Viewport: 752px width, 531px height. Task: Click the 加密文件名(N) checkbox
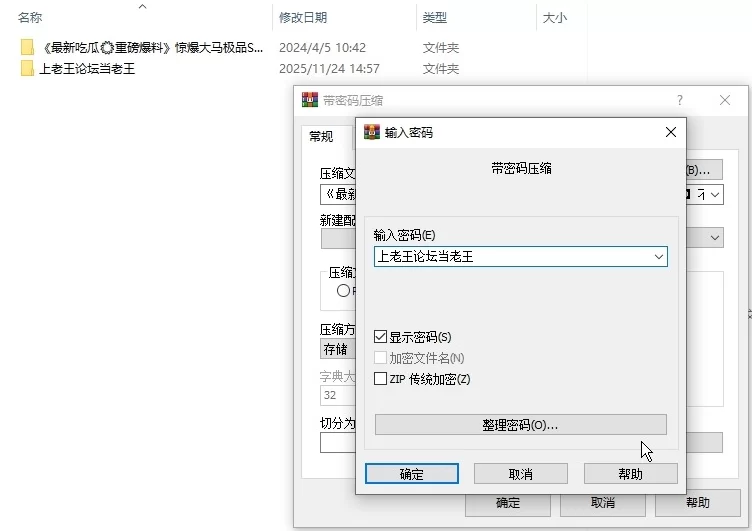[380, 358]
